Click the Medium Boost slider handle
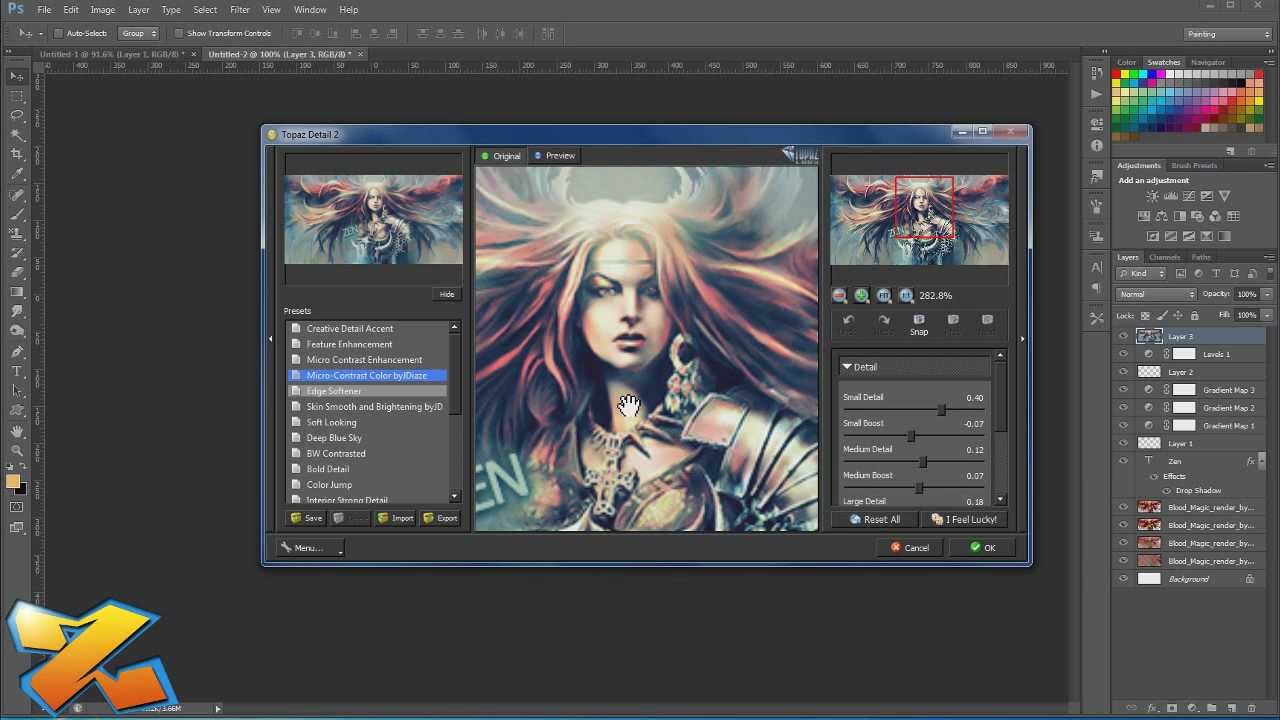Screen dimensions: 1280x720 click(919, 488)
